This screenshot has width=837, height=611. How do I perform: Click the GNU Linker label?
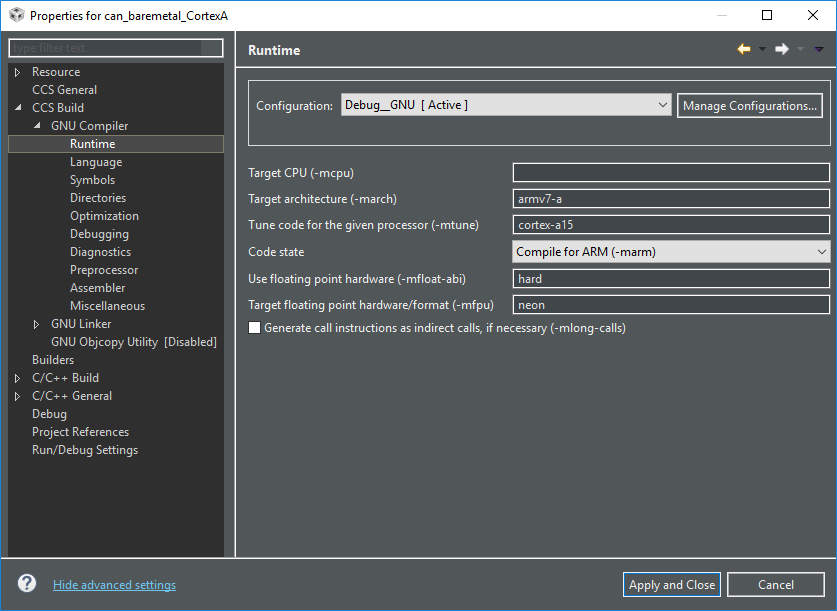[81, 324]
